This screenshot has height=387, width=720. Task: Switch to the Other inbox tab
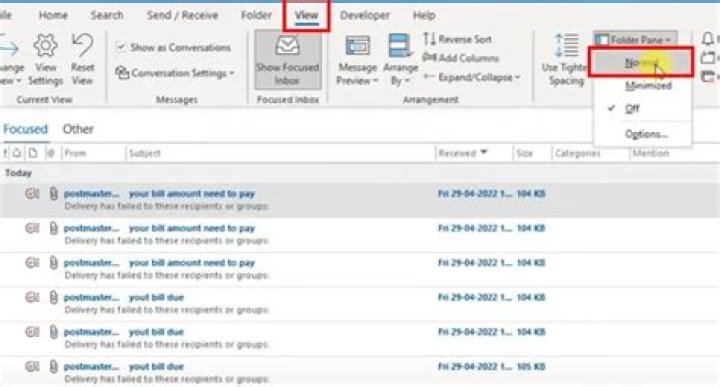tap(78, 129)
